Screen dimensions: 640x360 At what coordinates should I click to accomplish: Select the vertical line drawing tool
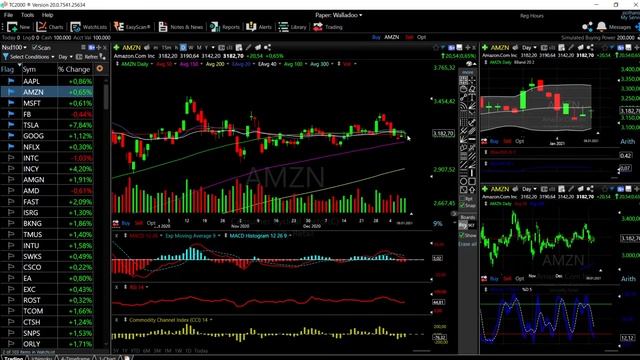coord(472,173)
